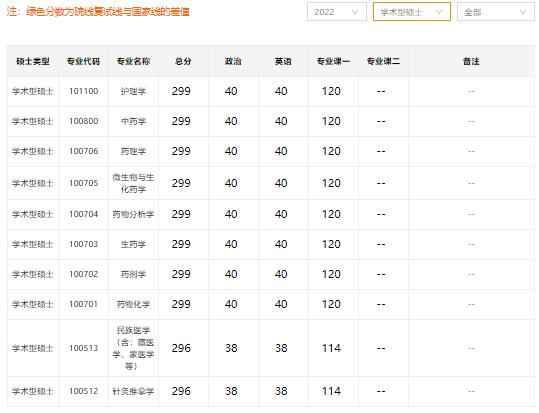Click the 英语 column header
The image size is (539, 413).
(x=283, y=61)
